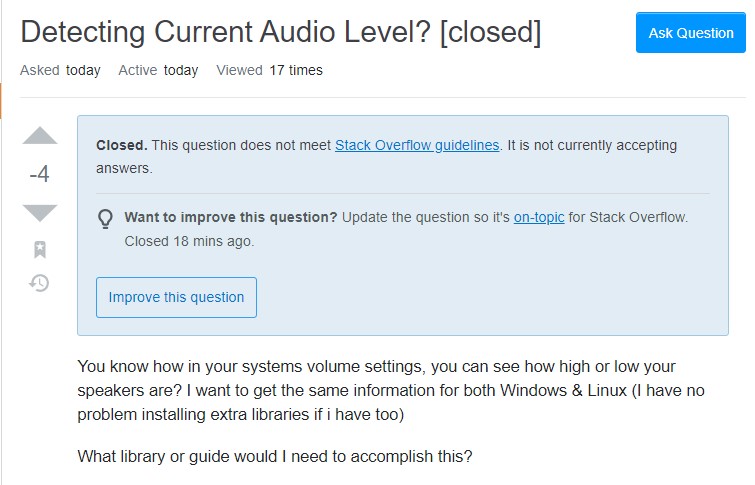755x485 pixels.
Task: Open the question title 'Detecting Current Audio Level?'
Action: pyautogui.click(x=225, y=32)
